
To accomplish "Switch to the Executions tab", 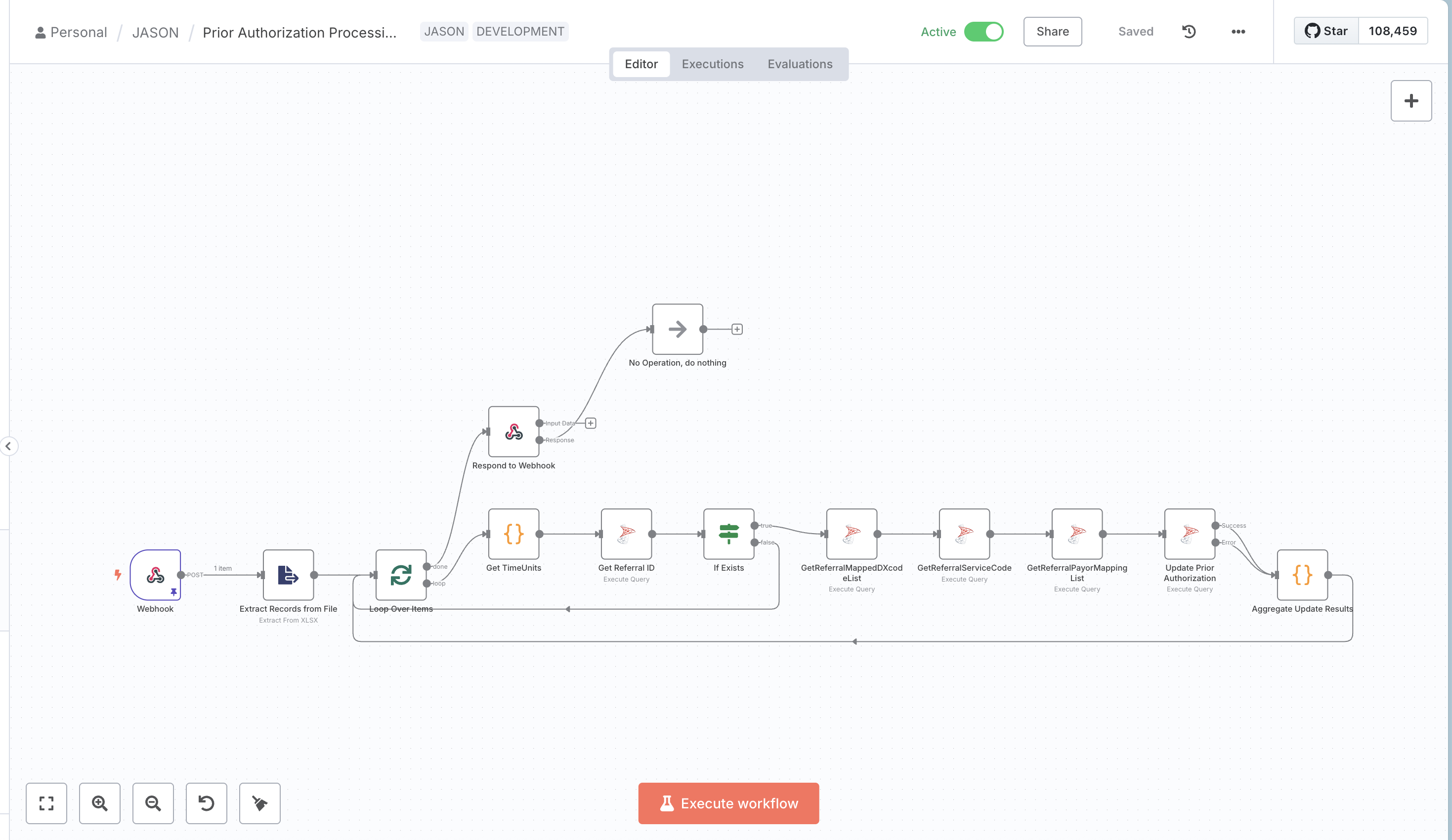I will coord(712,64).
